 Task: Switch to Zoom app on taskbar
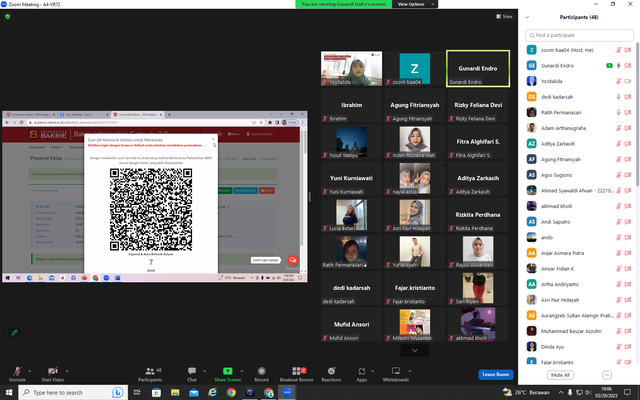click(x=287, y=392)
